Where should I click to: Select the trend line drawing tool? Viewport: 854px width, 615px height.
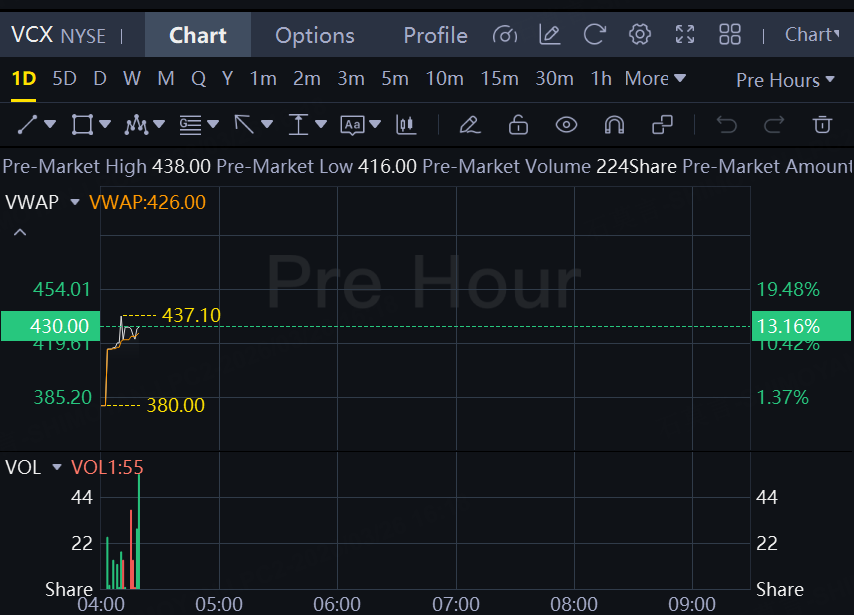(x=28, y=125)
